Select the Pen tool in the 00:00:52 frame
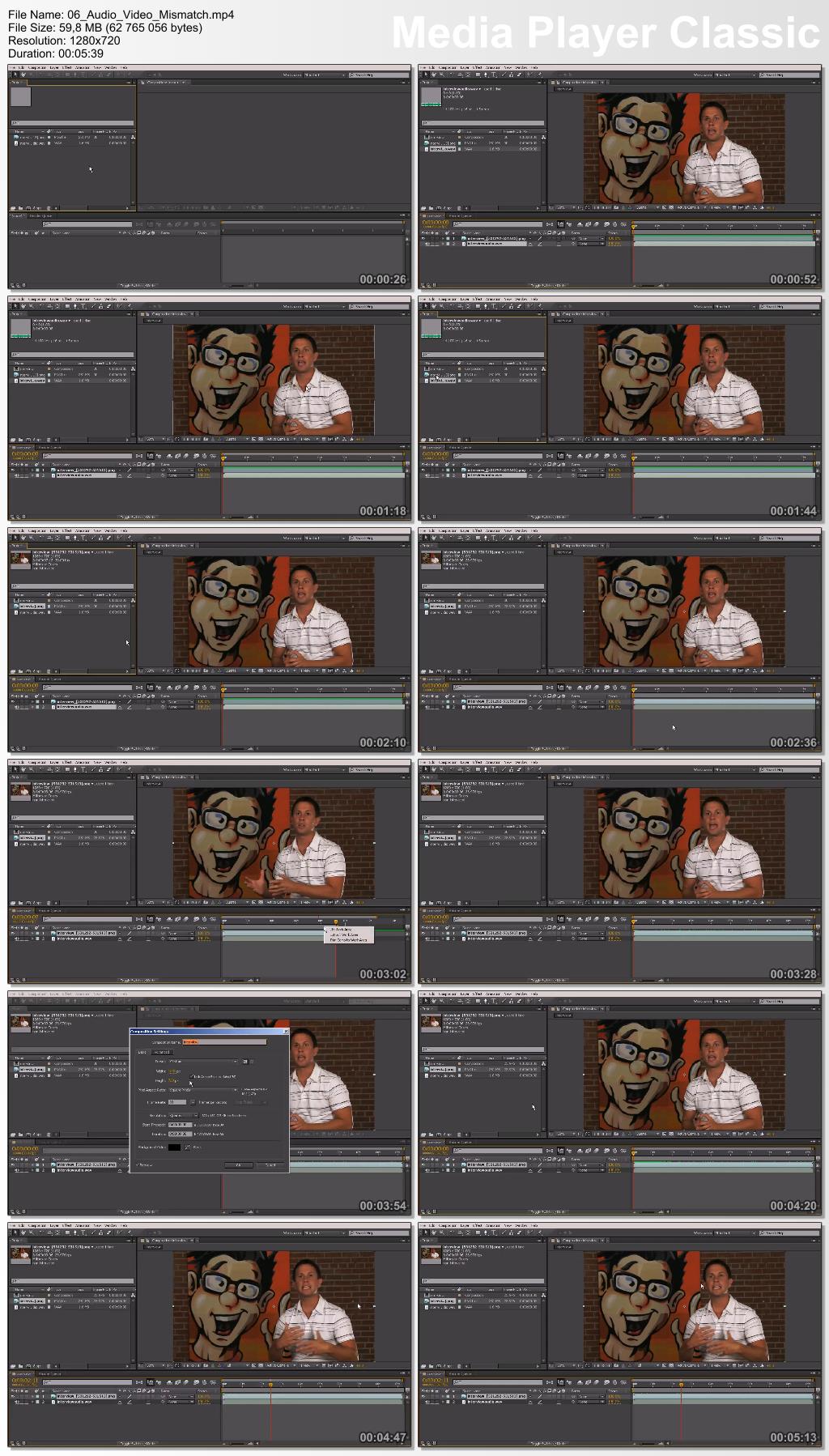This screenshot has height=1456, width=829. (486, 75)
